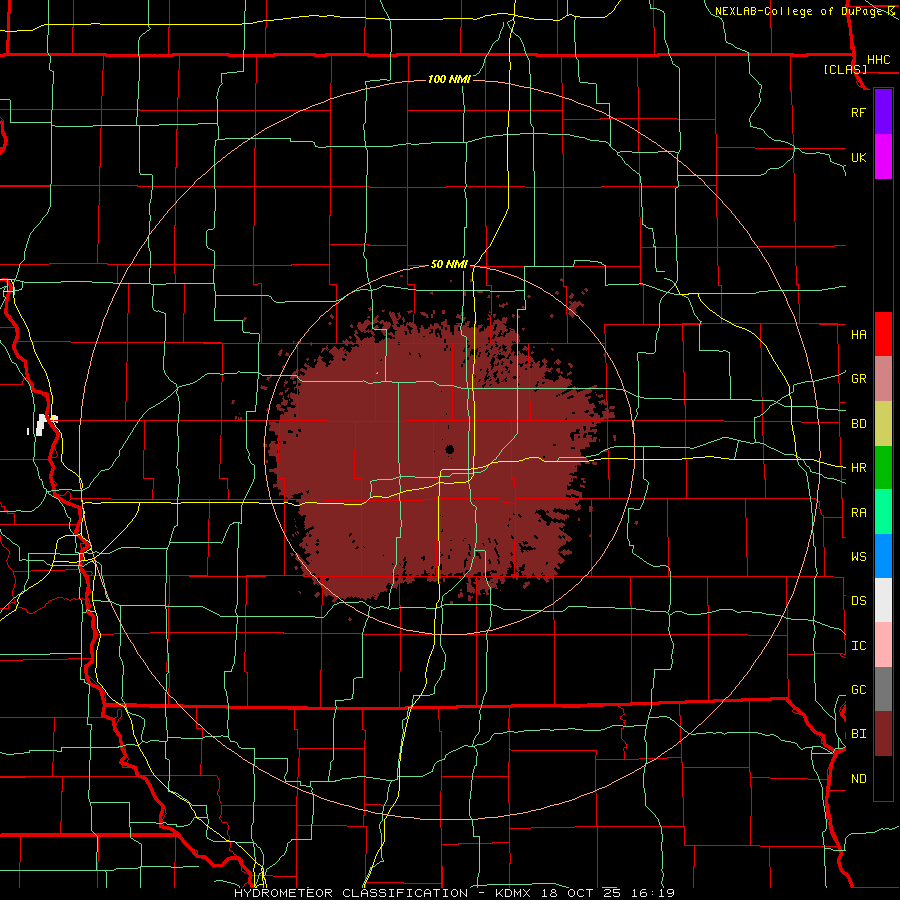Click the magenta UK legend color swatch
The image size is (900, 900).
click(x=883, y=157)
